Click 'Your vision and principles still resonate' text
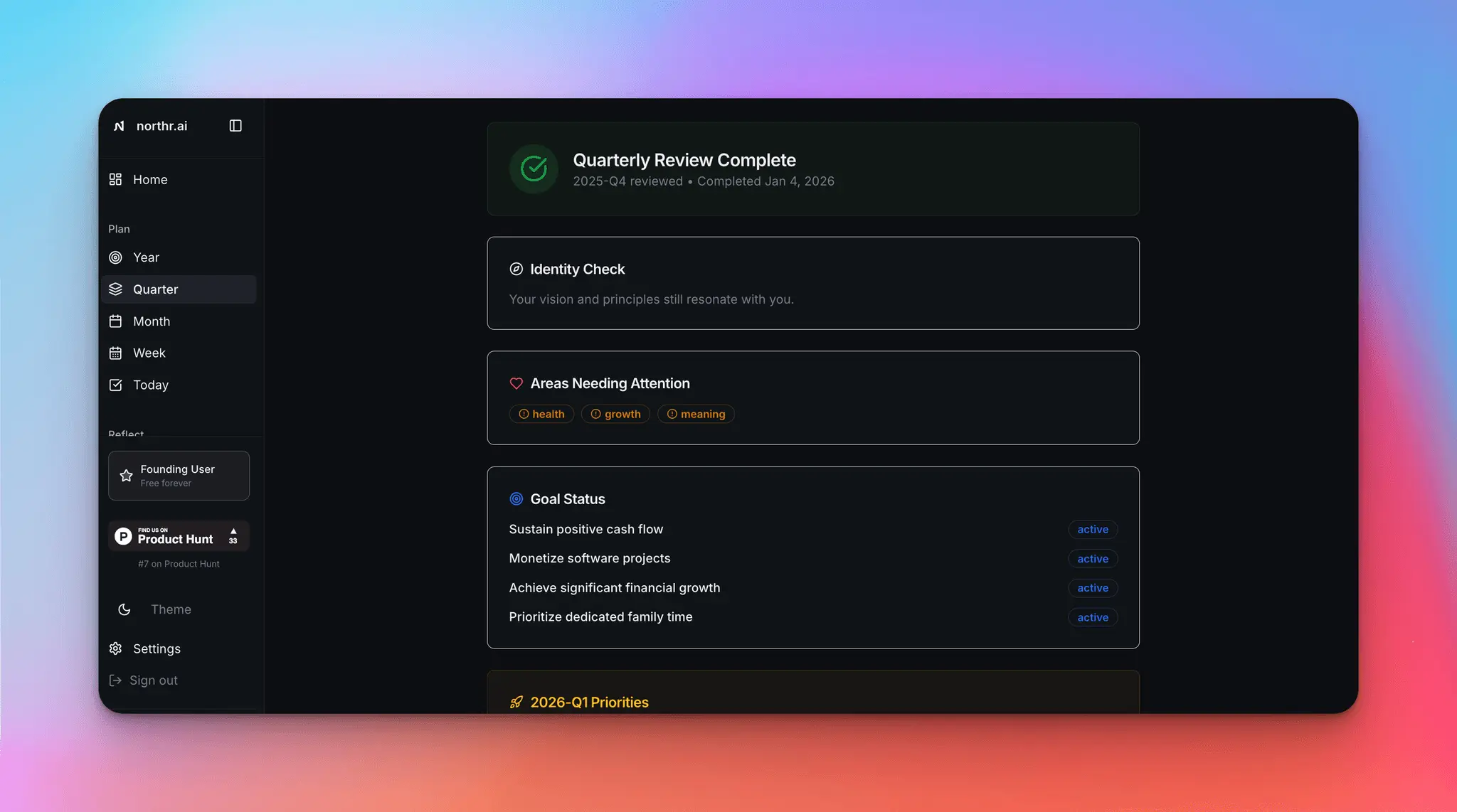 click(652, 299)
